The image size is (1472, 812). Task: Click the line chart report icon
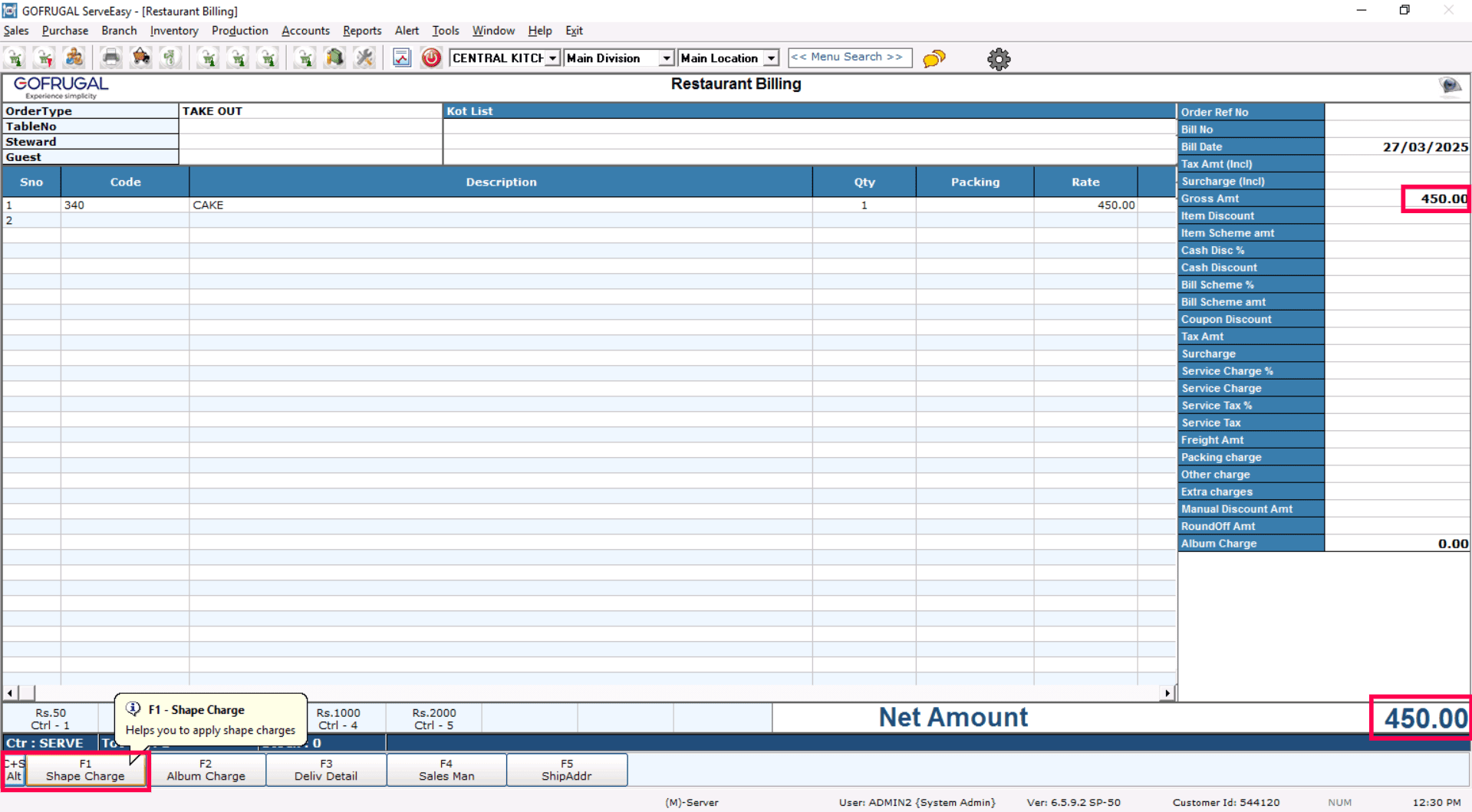(x=401, y=58)
